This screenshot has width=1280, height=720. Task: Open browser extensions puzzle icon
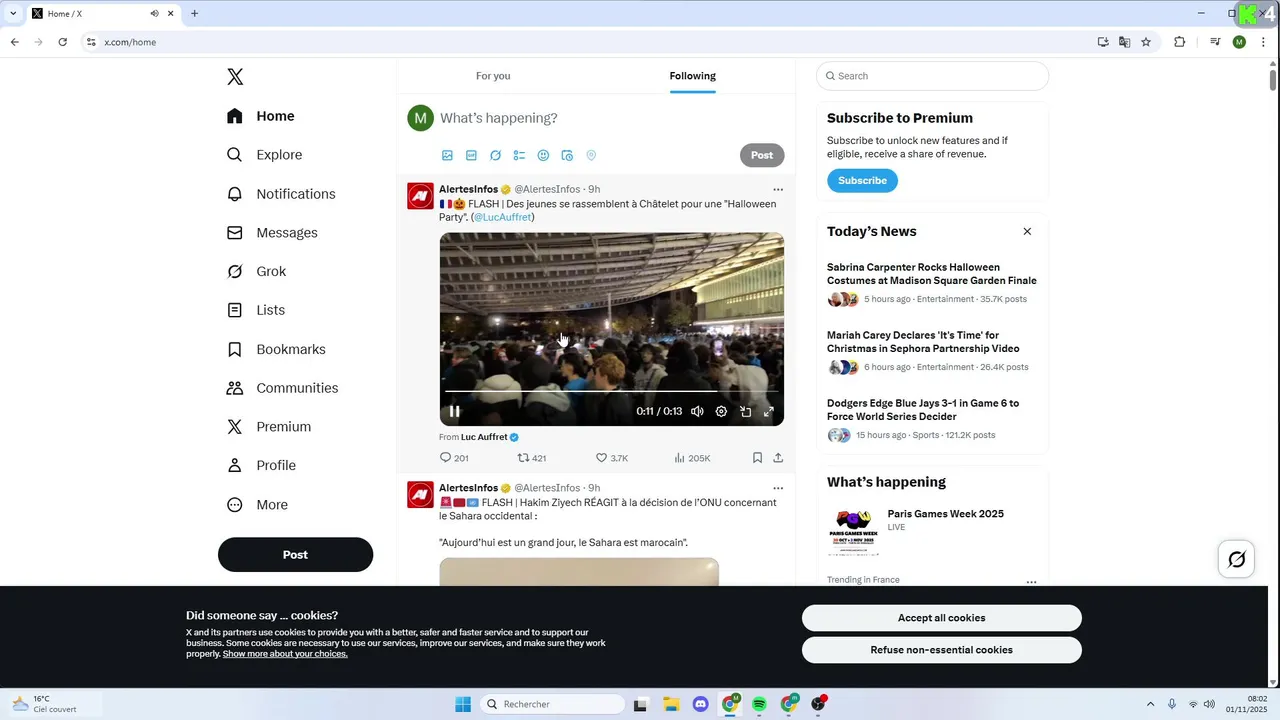[x=1180, y=42]
